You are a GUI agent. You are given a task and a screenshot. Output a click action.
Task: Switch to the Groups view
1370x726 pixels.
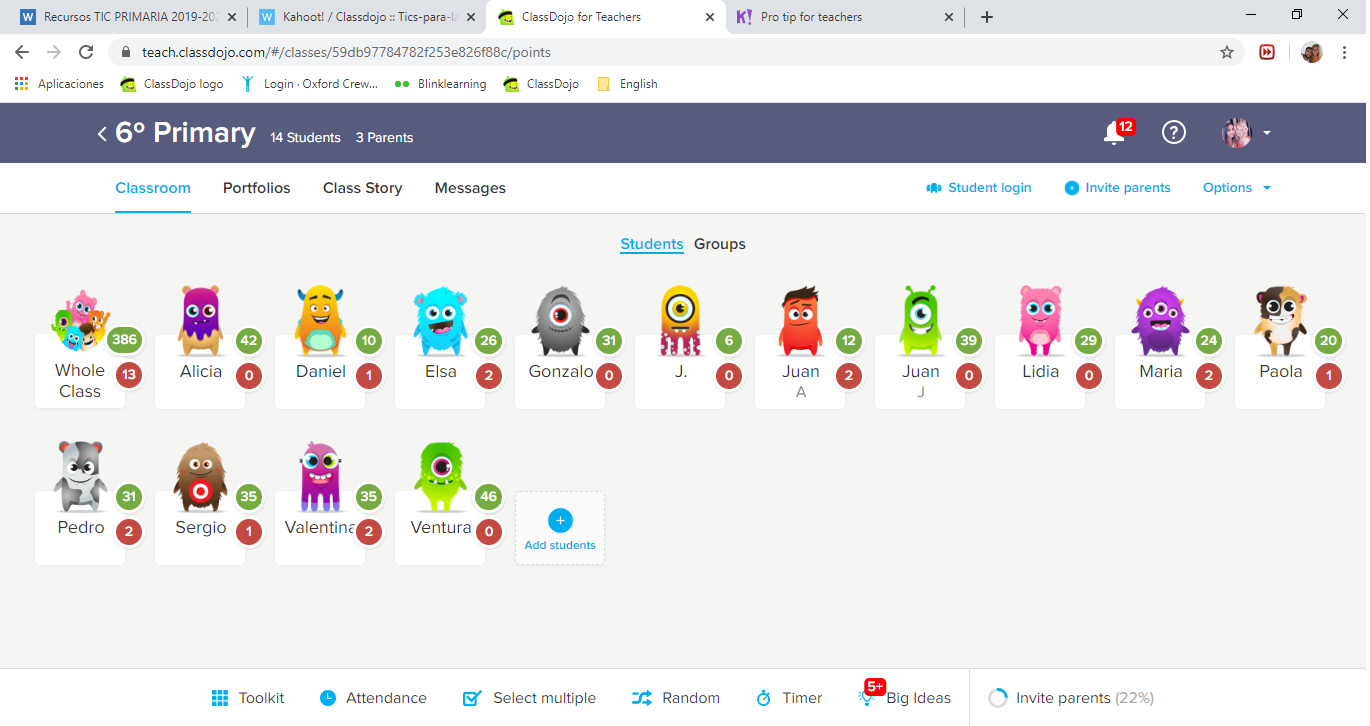pos(720,244)
